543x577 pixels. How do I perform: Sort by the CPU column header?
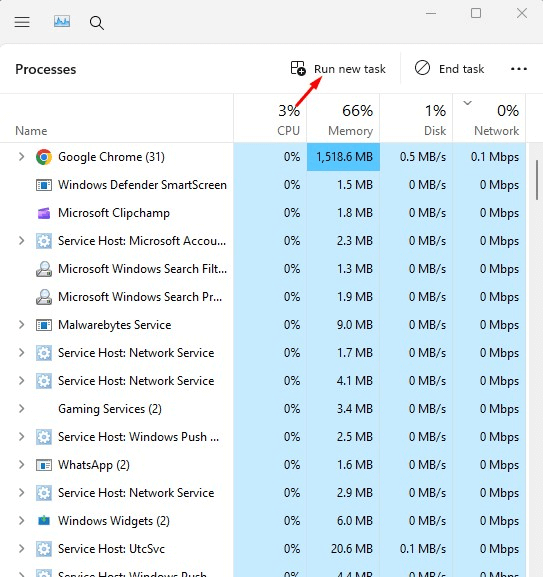(270, 118)
